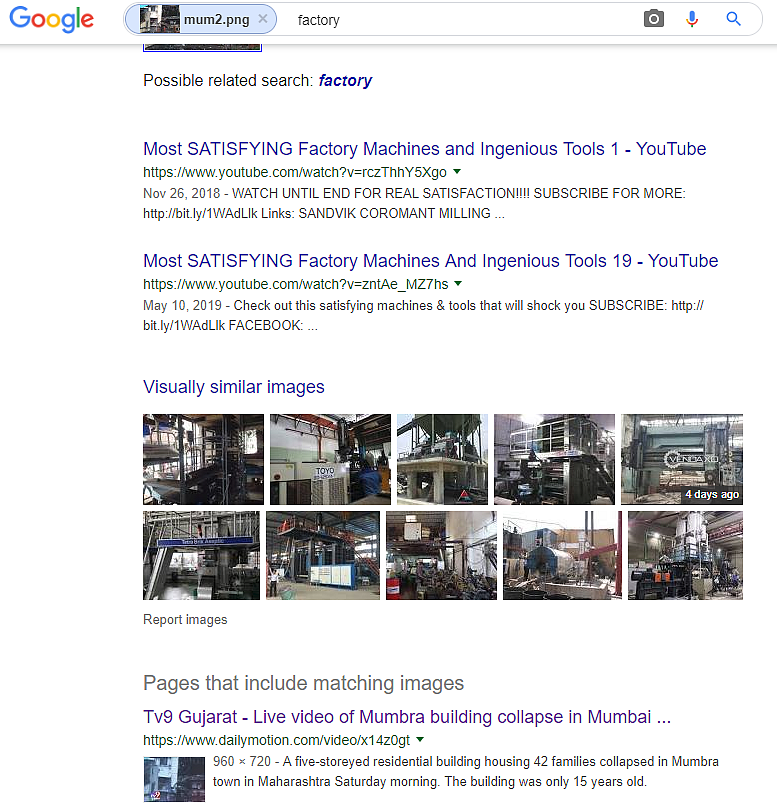Click the Google logo

52,20
